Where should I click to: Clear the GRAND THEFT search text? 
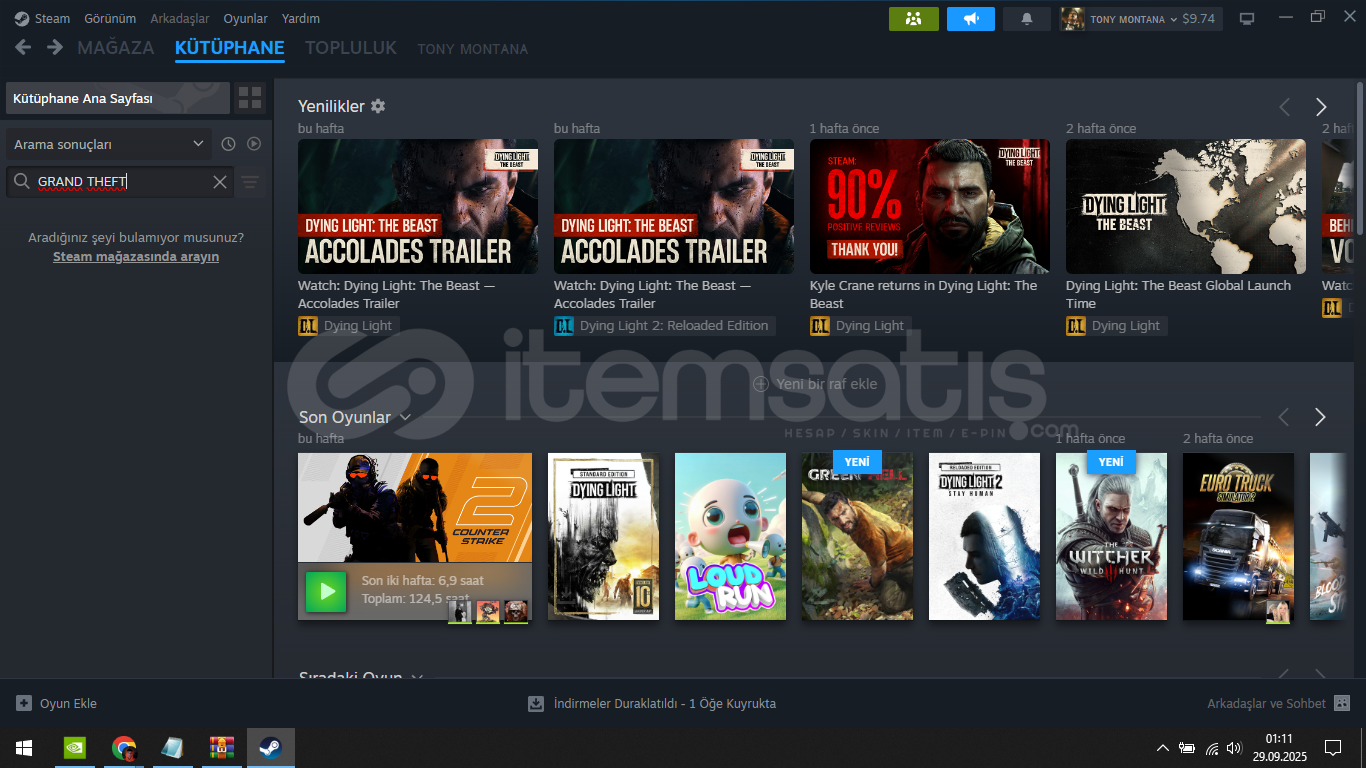click(x=220, y=182)
